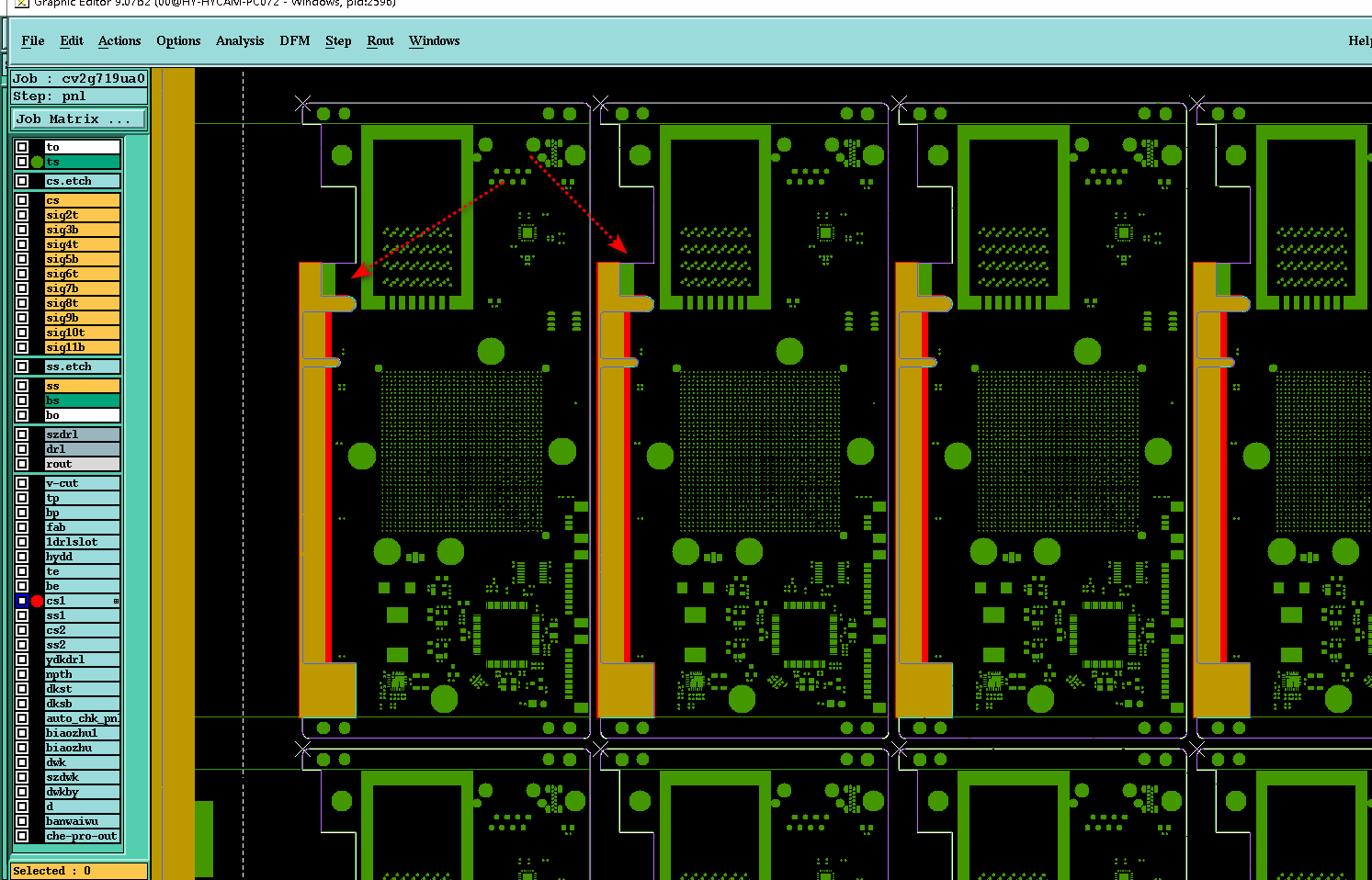Image resolution: width=1372 pixels, height=880 pixels.
Task: Select the sig8t layer name
Action: [82, 303]
